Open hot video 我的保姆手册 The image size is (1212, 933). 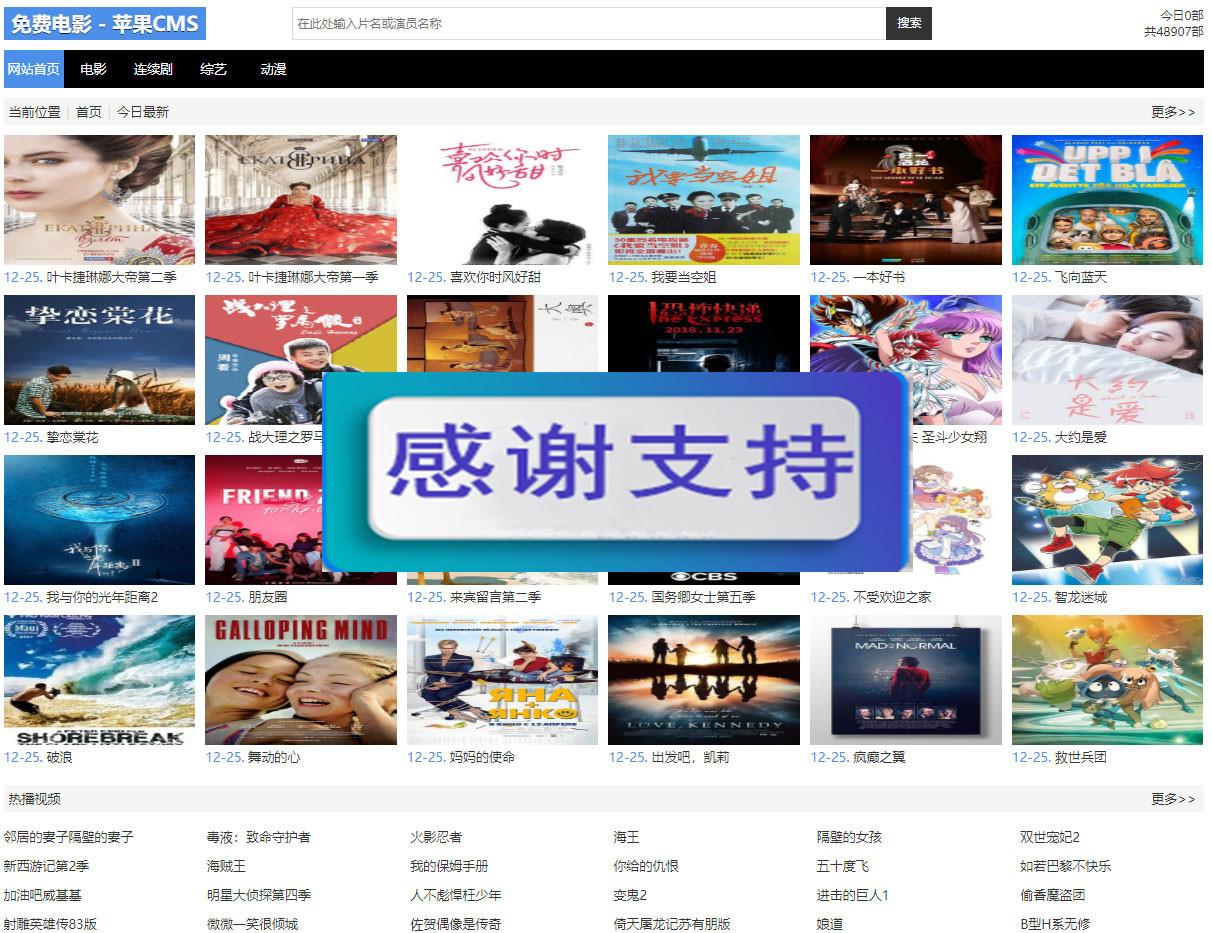[x=449, y=866]
